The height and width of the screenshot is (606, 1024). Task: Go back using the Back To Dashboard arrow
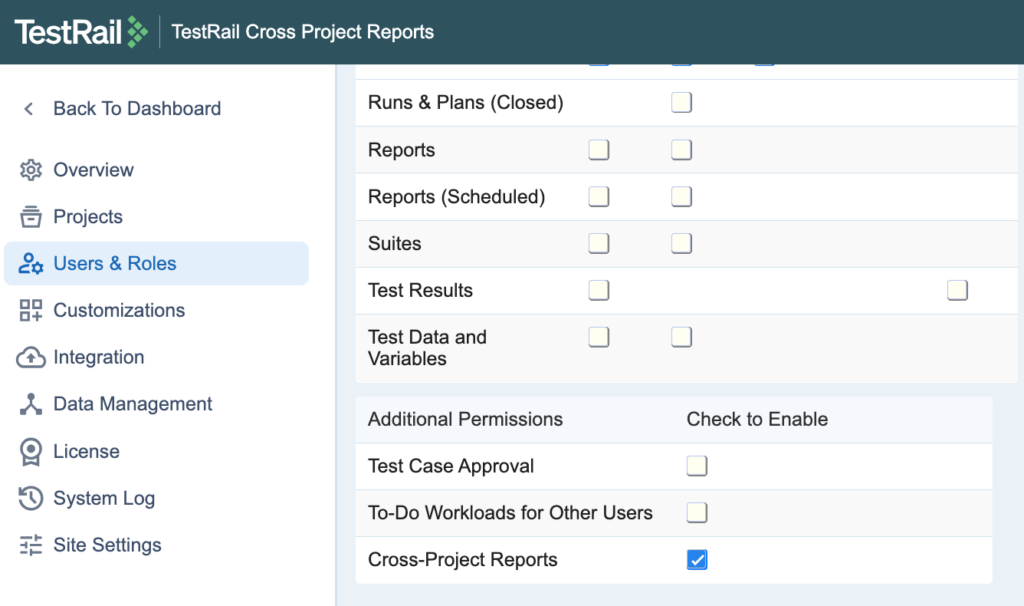(29, 109)
